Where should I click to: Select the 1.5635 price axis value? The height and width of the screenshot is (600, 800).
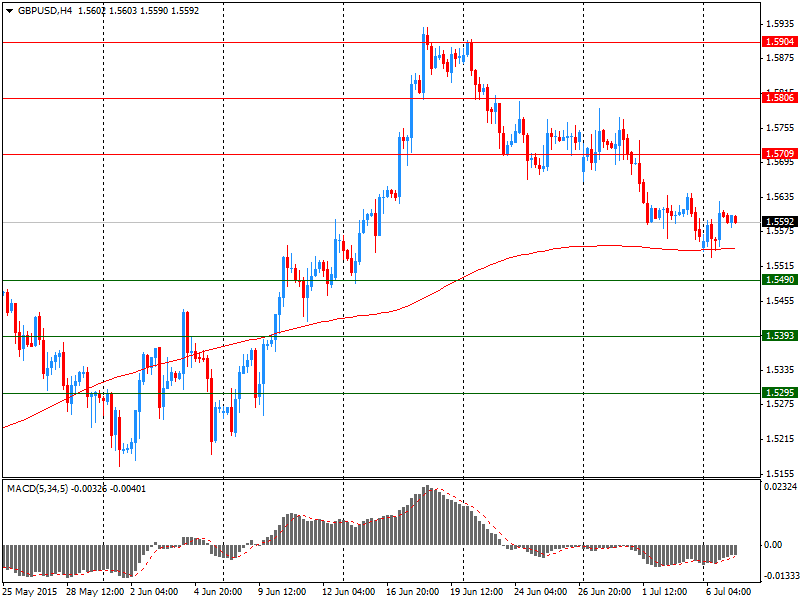[x=780, y=197]
